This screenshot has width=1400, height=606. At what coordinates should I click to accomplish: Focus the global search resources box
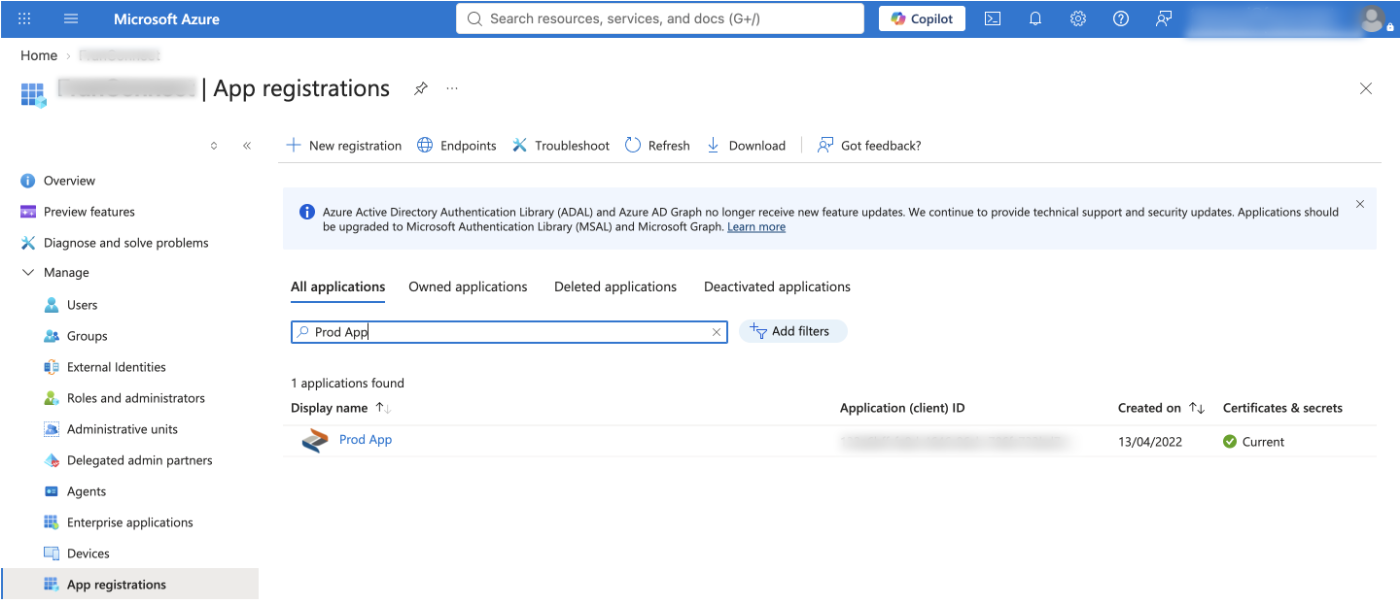pyautogui.click(x=660, y=19)
